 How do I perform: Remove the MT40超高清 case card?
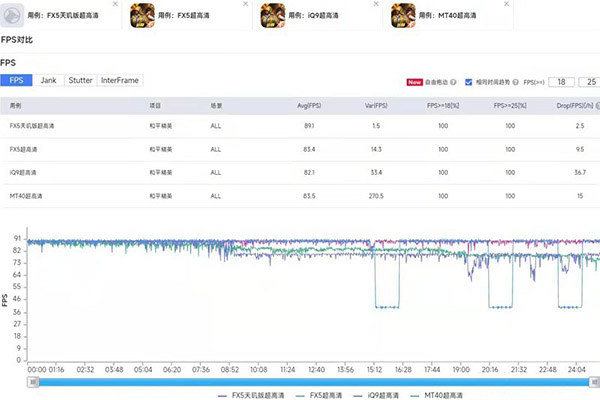tap(507, 5)
